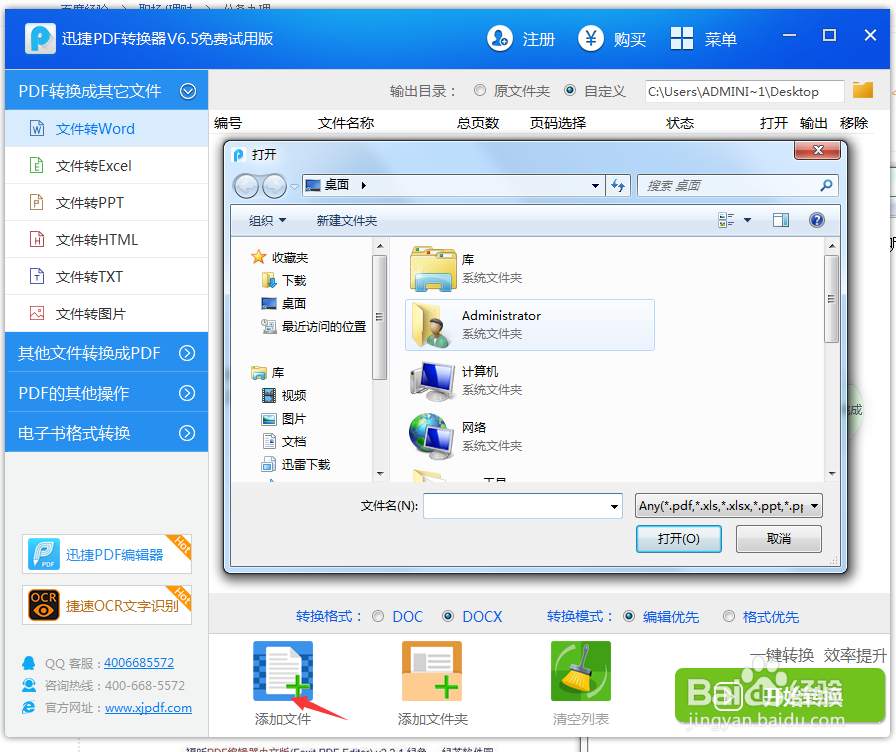The width and height of the screenshot is (896, 752).
Task: Select the Administrator folder item
Action: pos(529,325)
